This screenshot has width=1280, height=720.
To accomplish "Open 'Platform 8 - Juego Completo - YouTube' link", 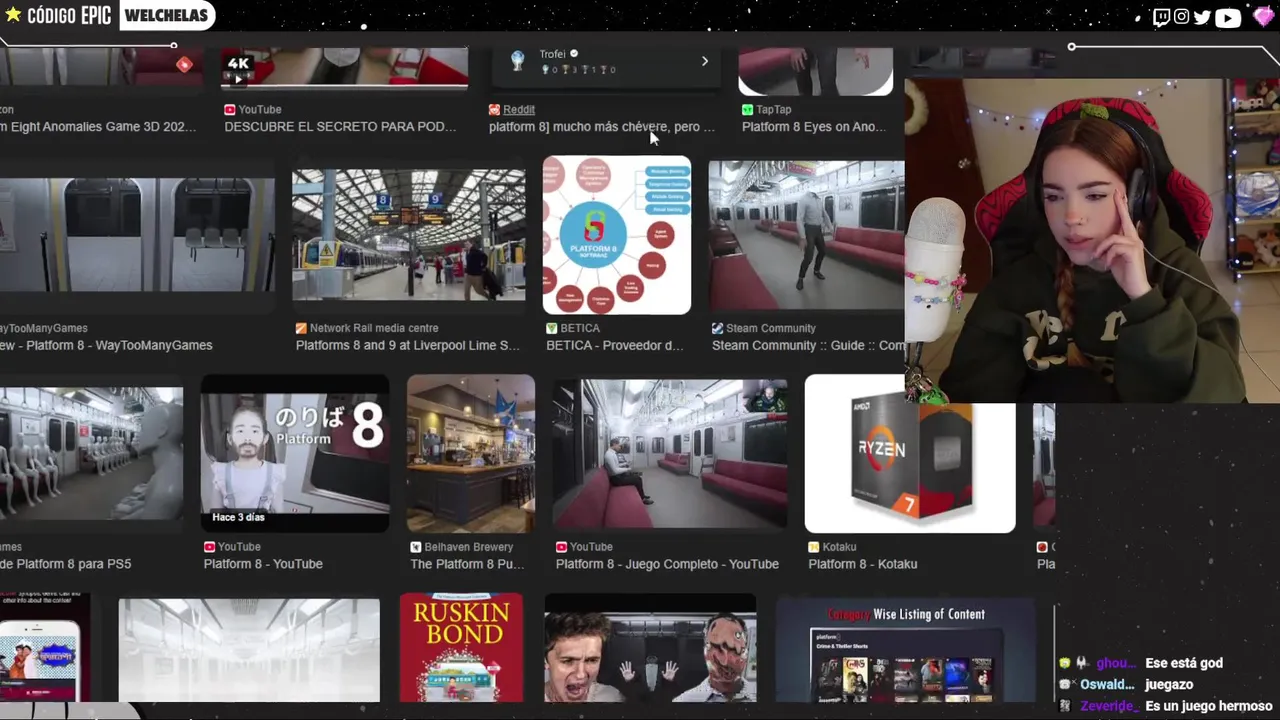I will 667,564.
